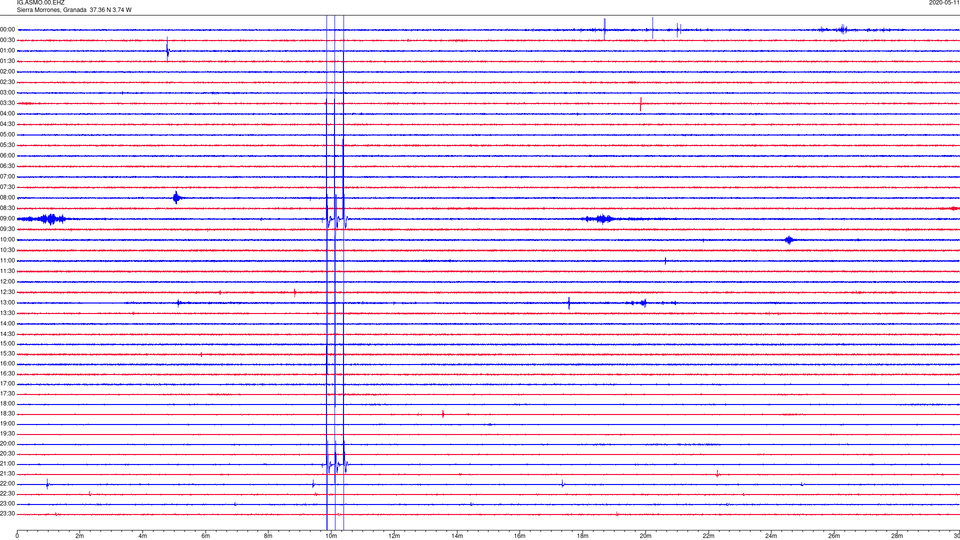The height and width of the screenshot is (540, 960).
Task: Click the 21:00 time label
Action: tap(7, 463)
